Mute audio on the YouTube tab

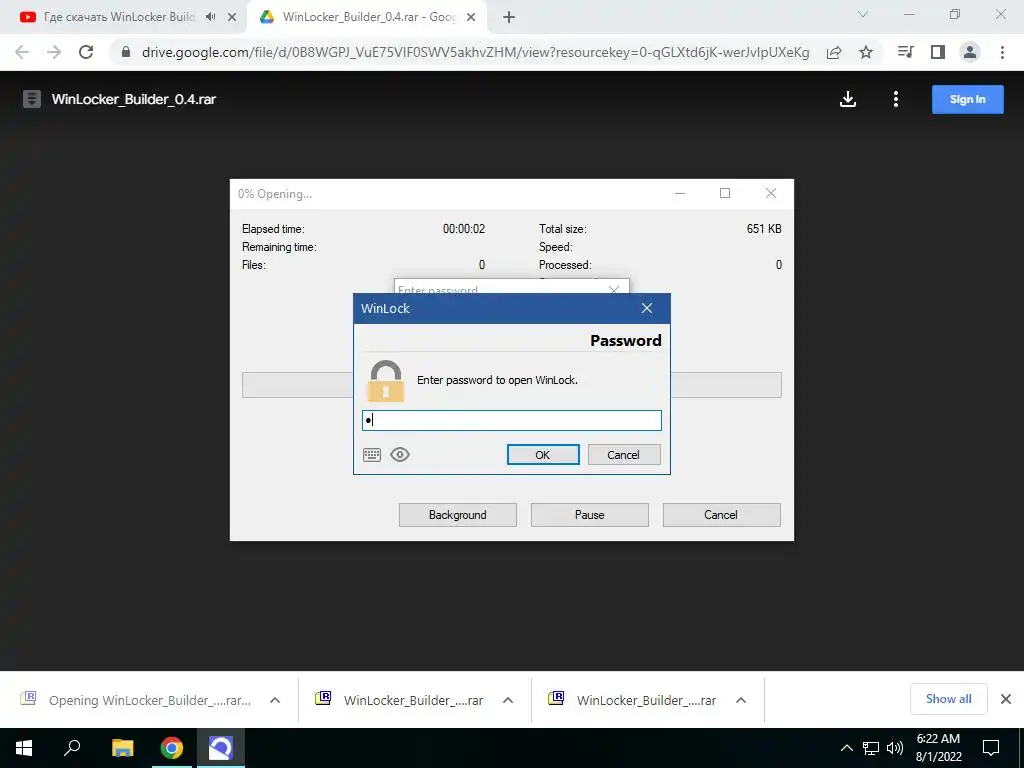[x=210, y=17]
